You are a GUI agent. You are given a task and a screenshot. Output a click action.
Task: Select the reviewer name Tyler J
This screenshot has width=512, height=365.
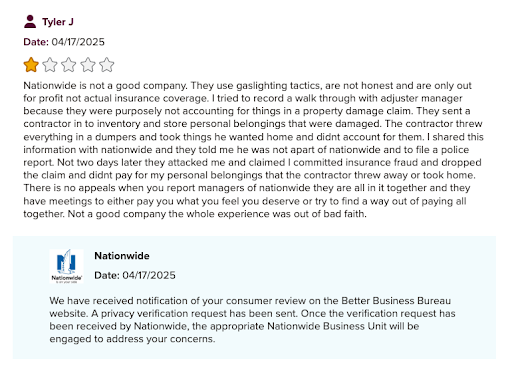click(x=58, y=22)
